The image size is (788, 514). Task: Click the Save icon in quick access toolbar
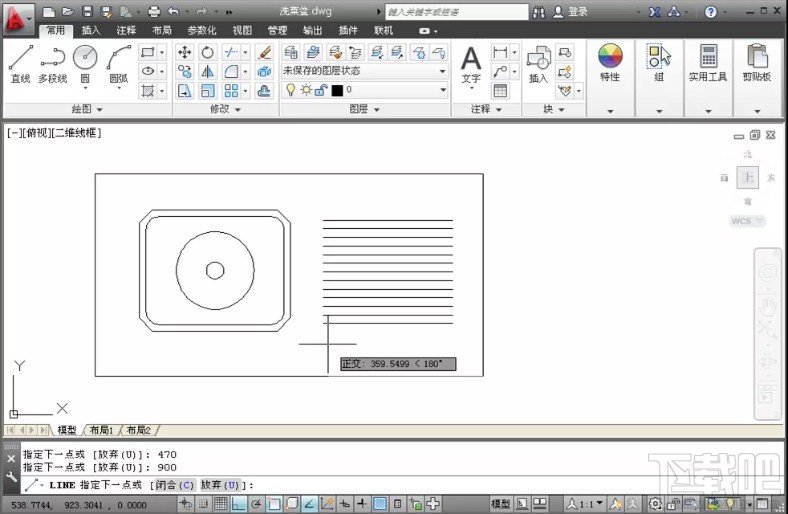click(x=87, y=12)
